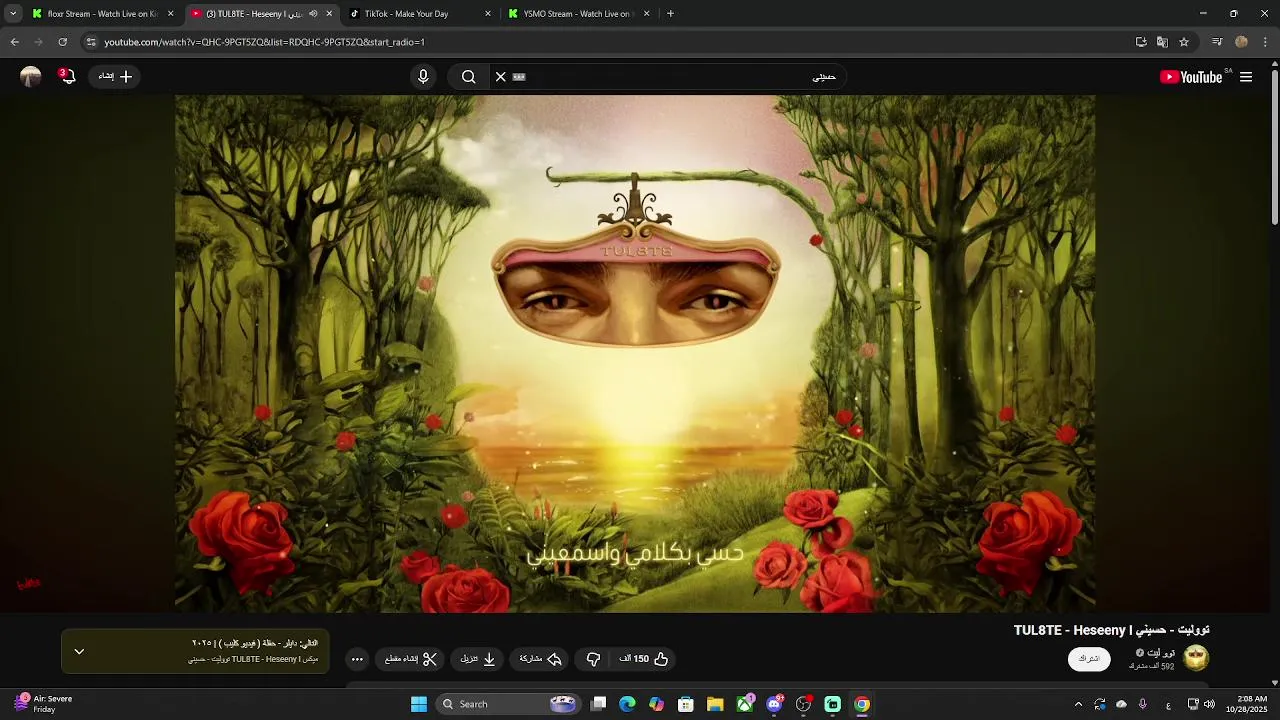Close the floxr Stream tab
Screen dimensions: 1280x720
[171, 14]
